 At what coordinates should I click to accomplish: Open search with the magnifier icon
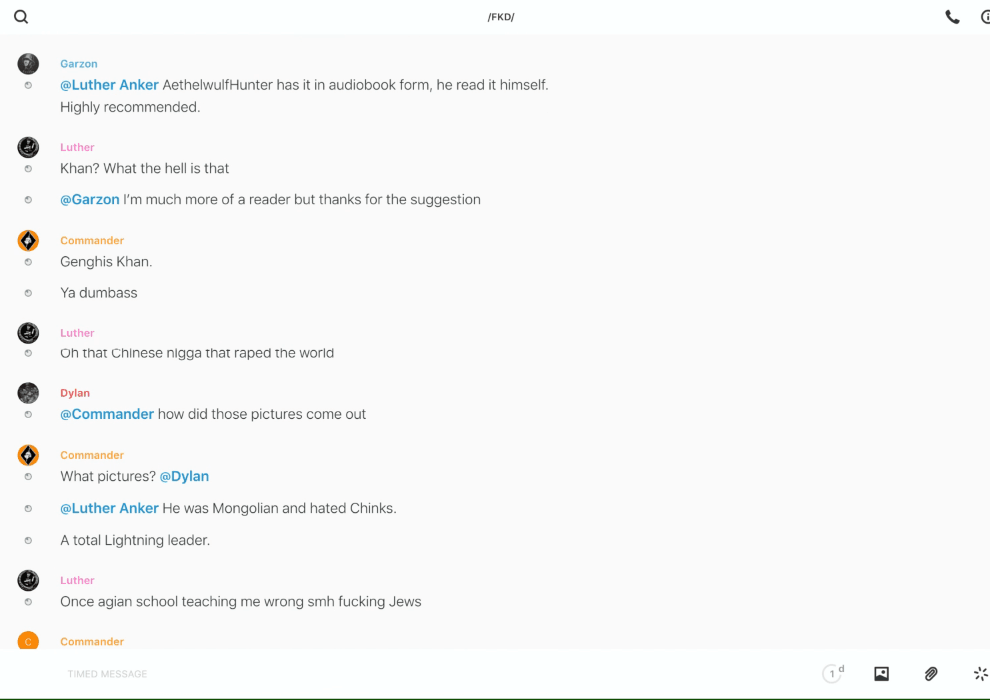click(x=21, y=17)
